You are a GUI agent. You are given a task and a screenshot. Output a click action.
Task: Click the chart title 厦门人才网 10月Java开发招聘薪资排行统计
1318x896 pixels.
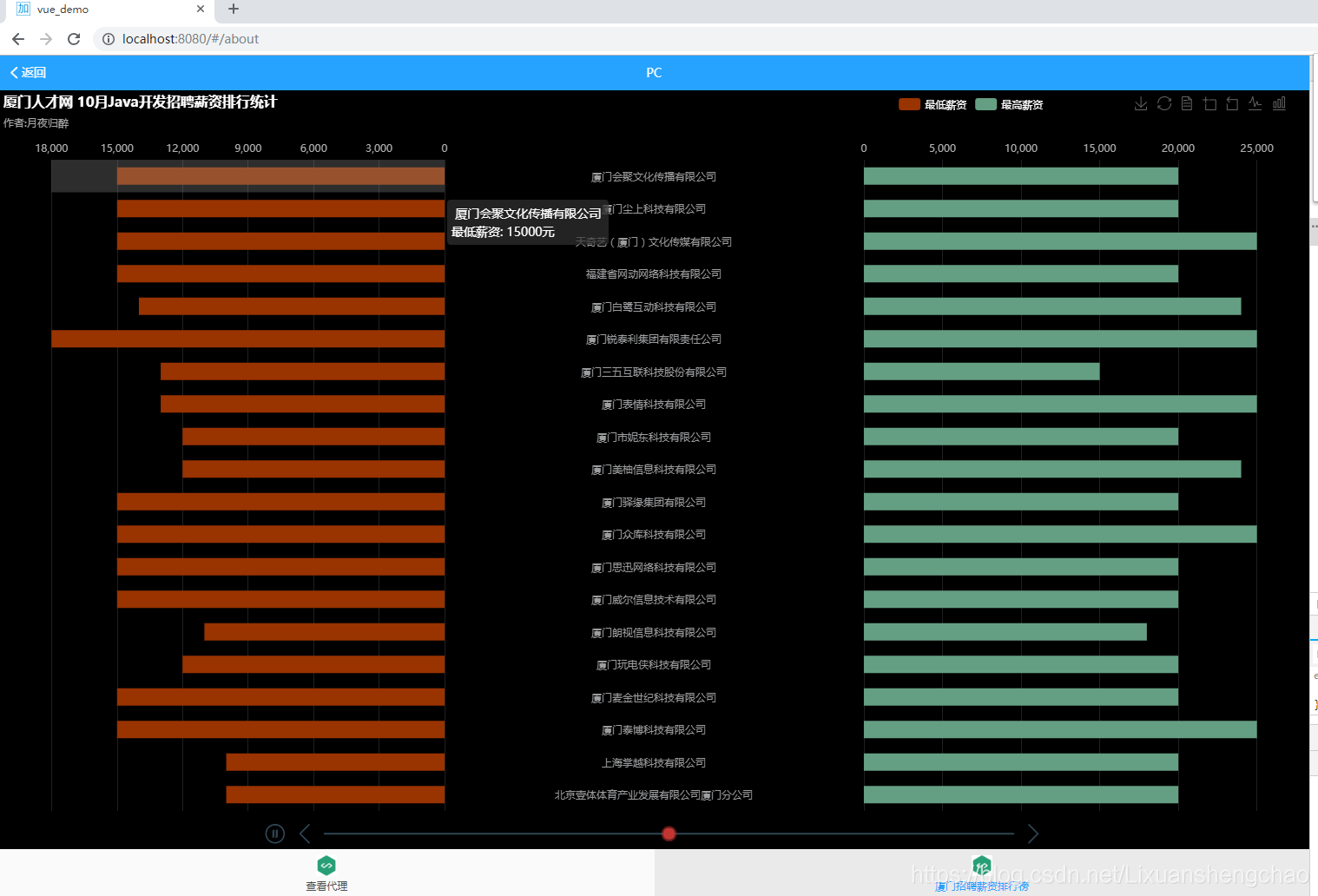(140, 102)
